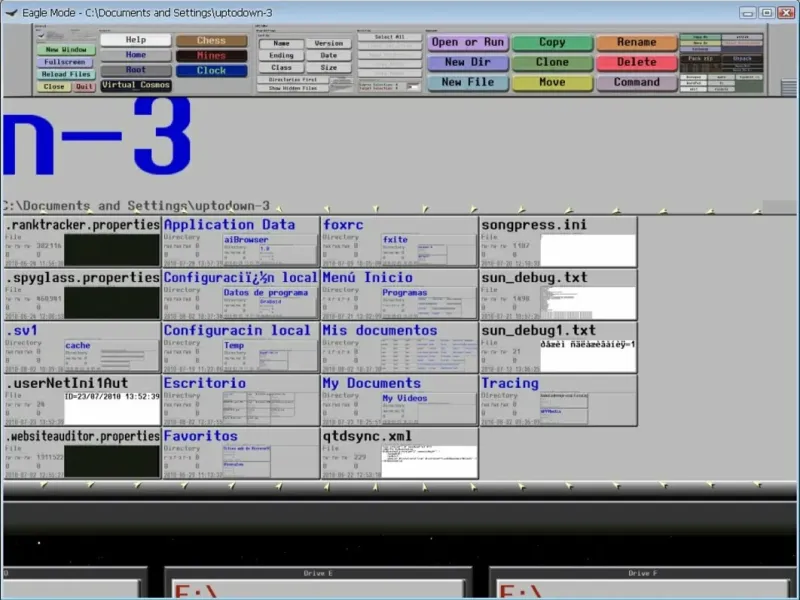The image size is (800, 600).
Task: Open the .sv1 directory panel
Action: pos(82,347)
